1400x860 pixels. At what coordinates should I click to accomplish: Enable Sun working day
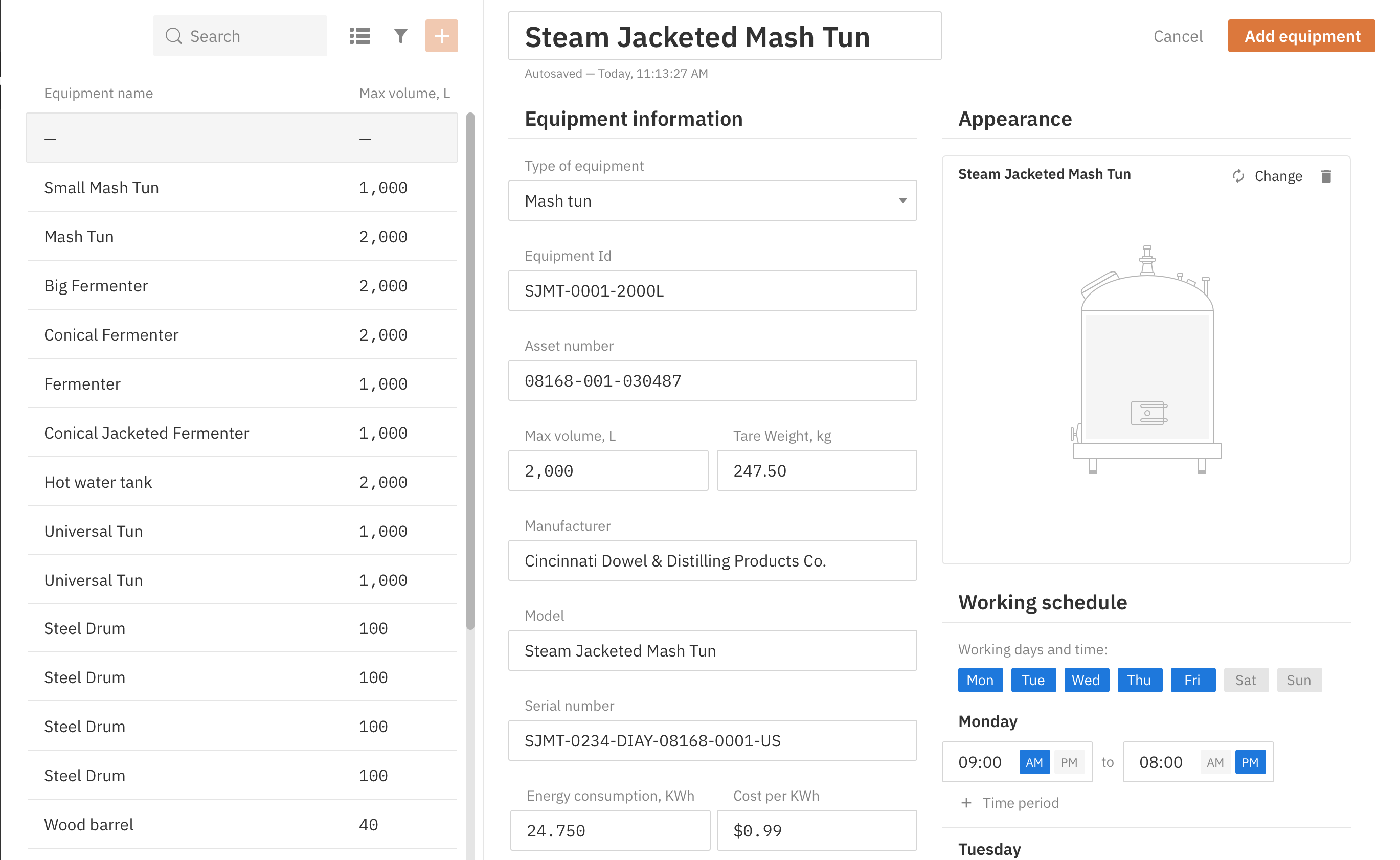1299,680
